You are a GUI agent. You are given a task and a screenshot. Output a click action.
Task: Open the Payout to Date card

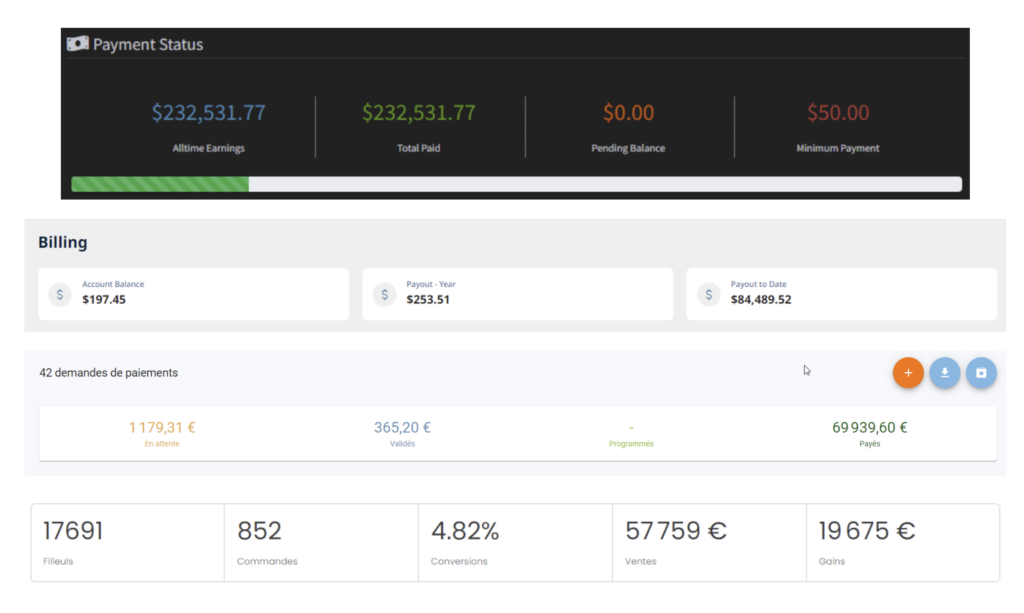[842, 294]
